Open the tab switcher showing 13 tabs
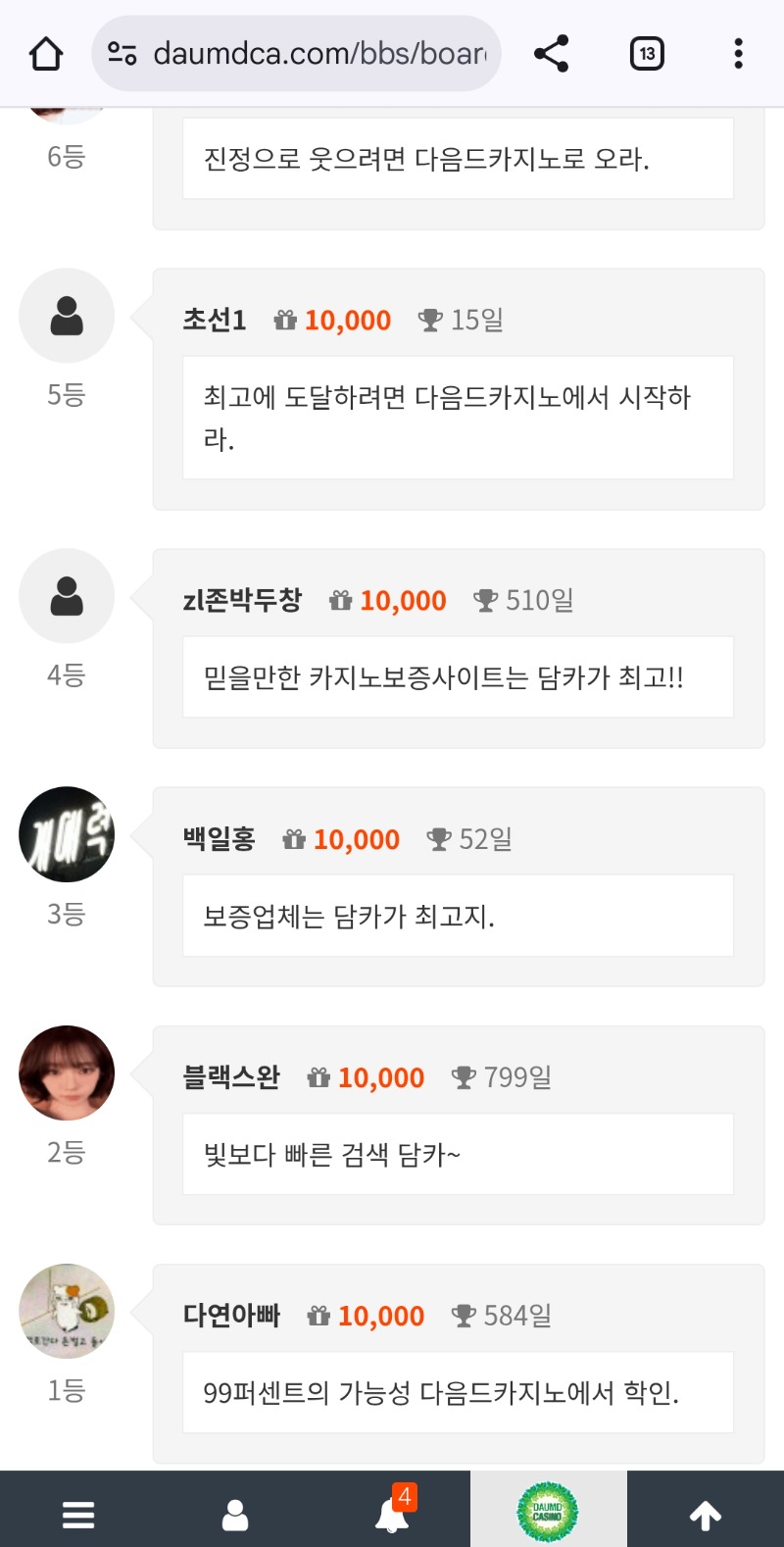784x1547 pixels. (647, 54)
